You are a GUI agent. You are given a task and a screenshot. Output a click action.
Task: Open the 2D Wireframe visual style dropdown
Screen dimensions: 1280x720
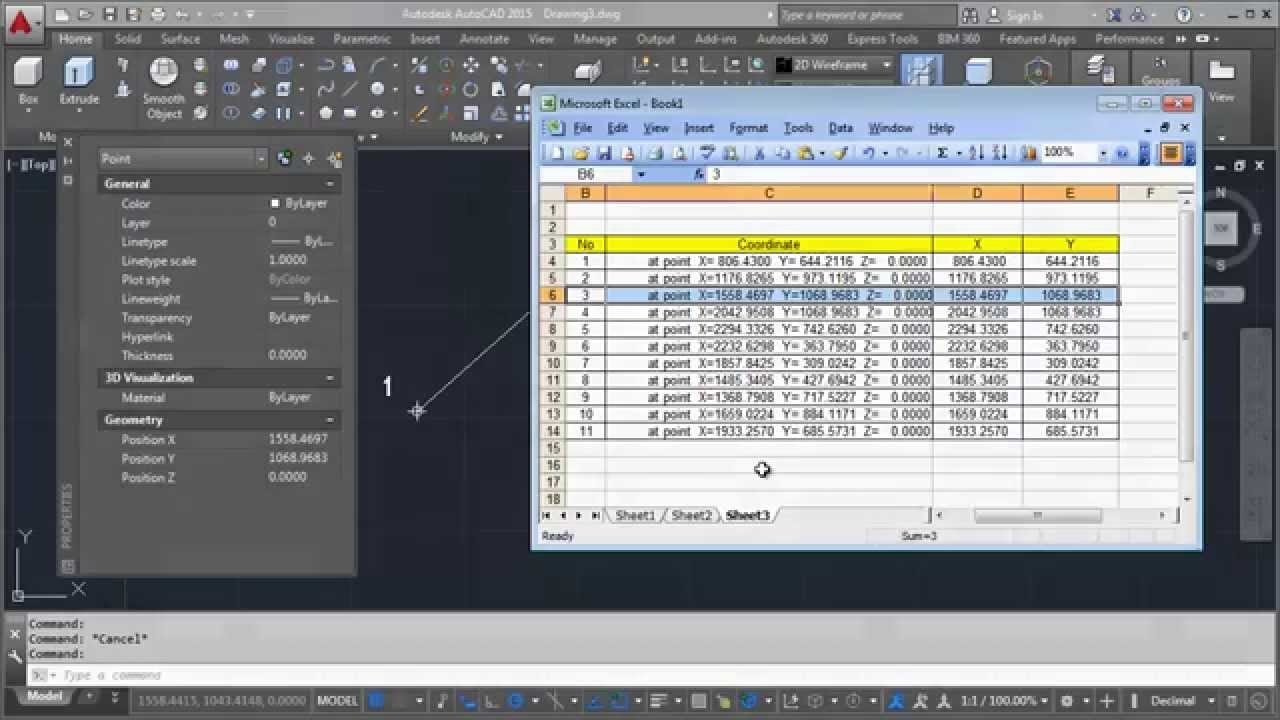pyautogui.click(x=833, y=65)
